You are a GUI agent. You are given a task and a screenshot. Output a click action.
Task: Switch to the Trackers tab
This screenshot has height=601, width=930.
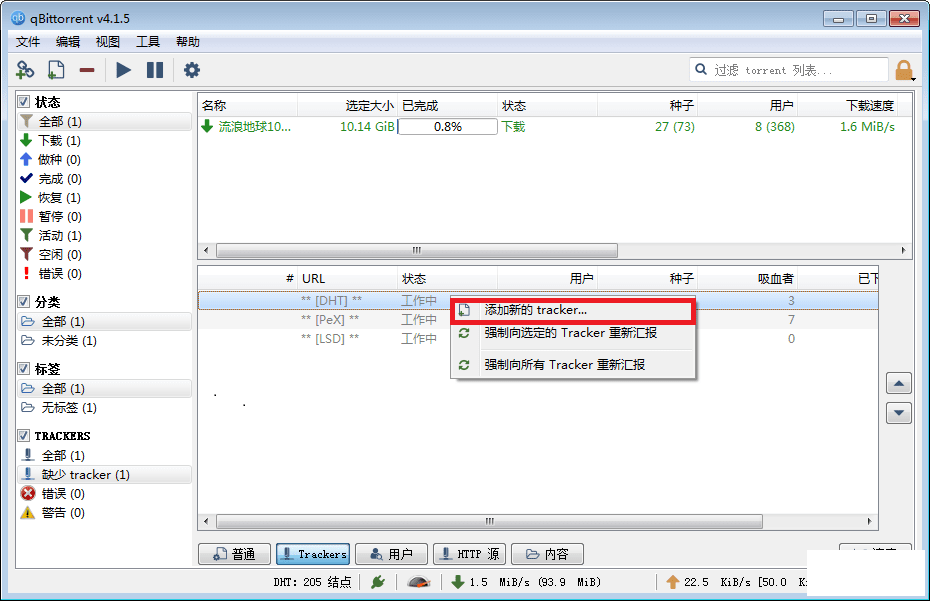tap(313, 554)
